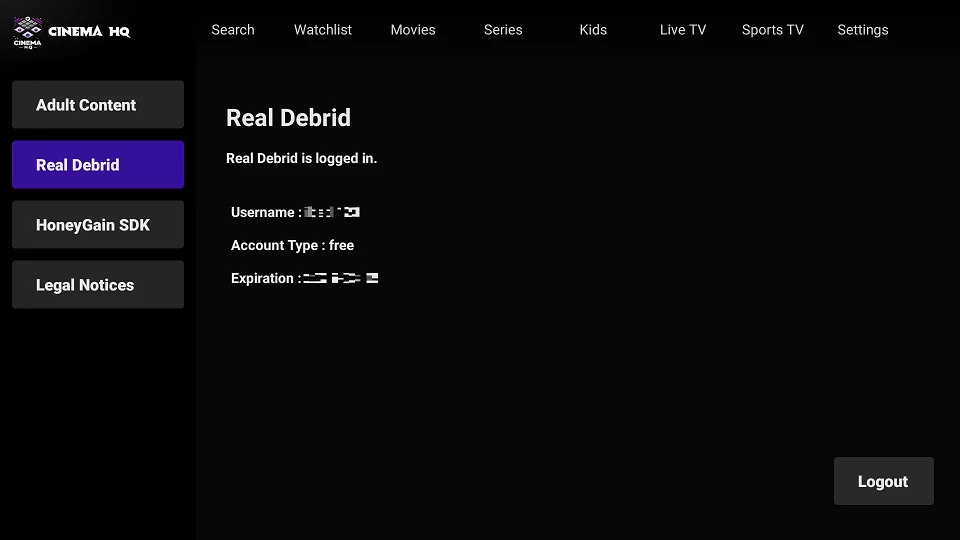
Task: Click the Username field line
Action: point(295,212)
